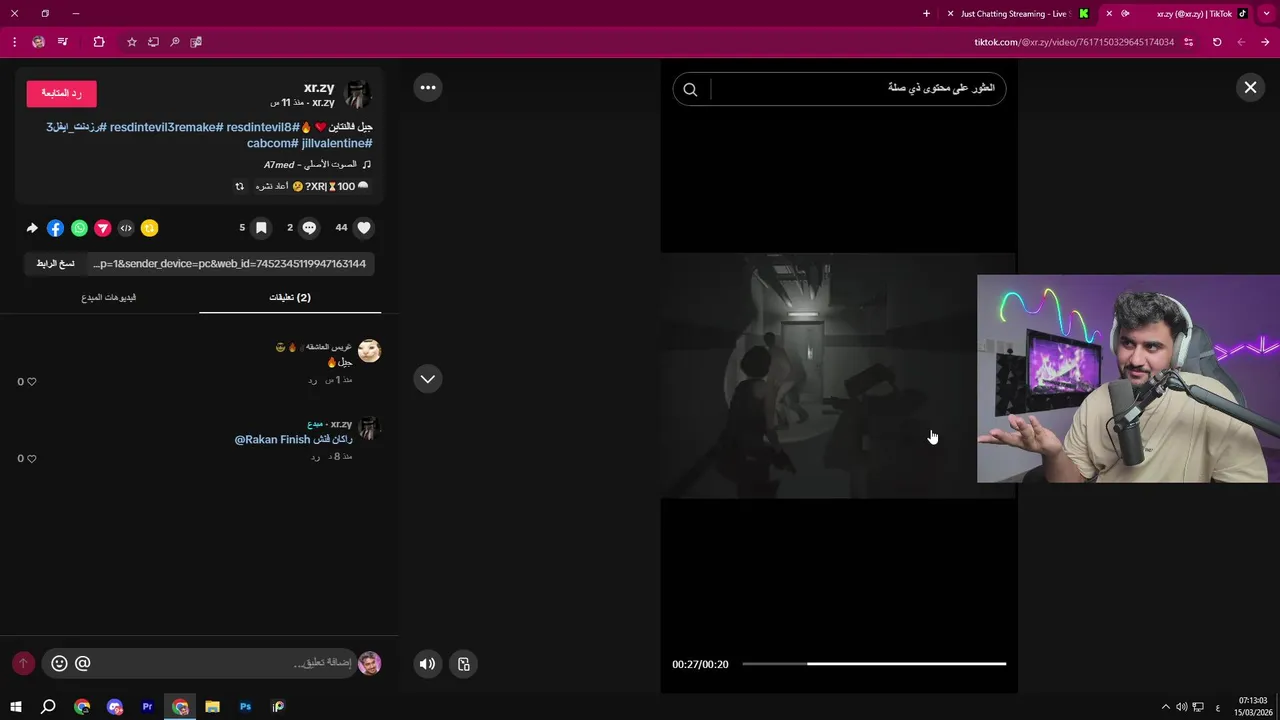Share the video on WhatsApp
Viewport: 1280px width, 720px height.
[79, 228]
